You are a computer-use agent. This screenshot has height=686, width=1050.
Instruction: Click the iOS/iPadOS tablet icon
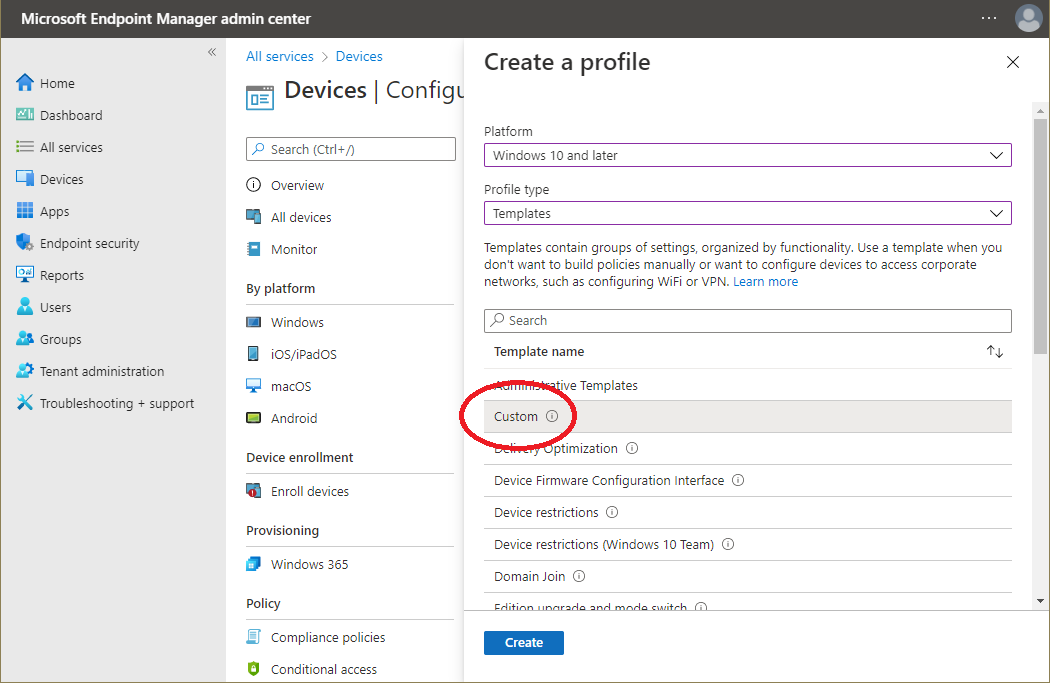pos(253,354)
